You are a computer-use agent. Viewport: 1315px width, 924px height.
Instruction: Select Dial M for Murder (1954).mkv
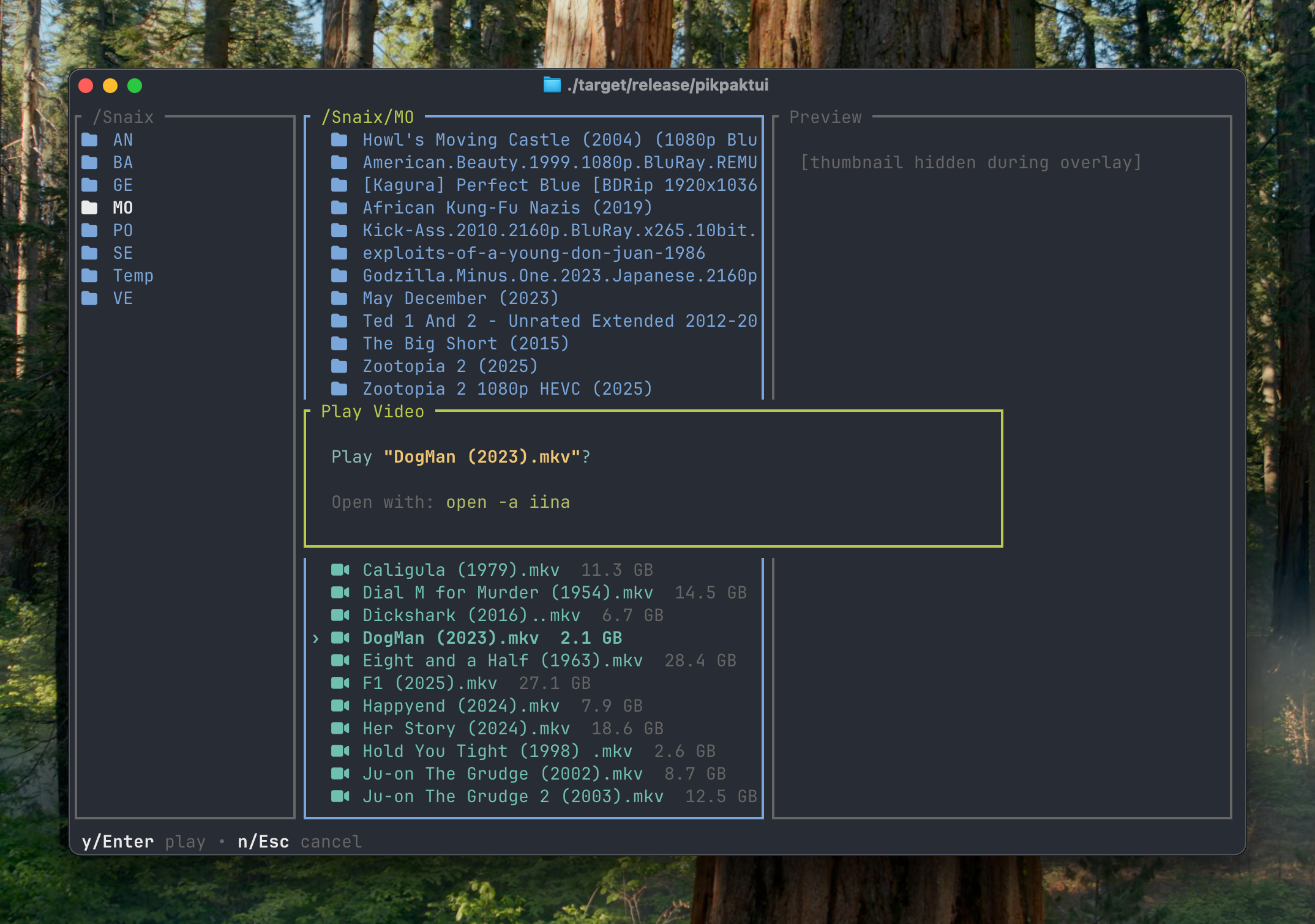pyautogui.click(x=508, y=593)
